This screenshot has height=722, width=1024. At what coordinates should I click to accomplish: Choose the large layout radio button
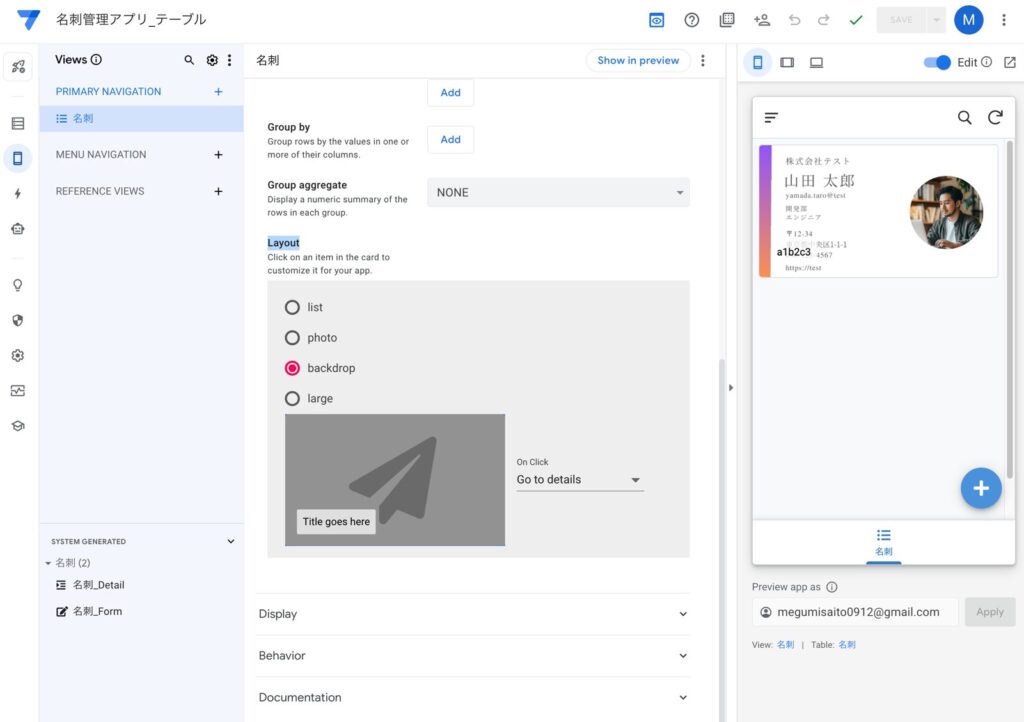[x=292, y=398]
